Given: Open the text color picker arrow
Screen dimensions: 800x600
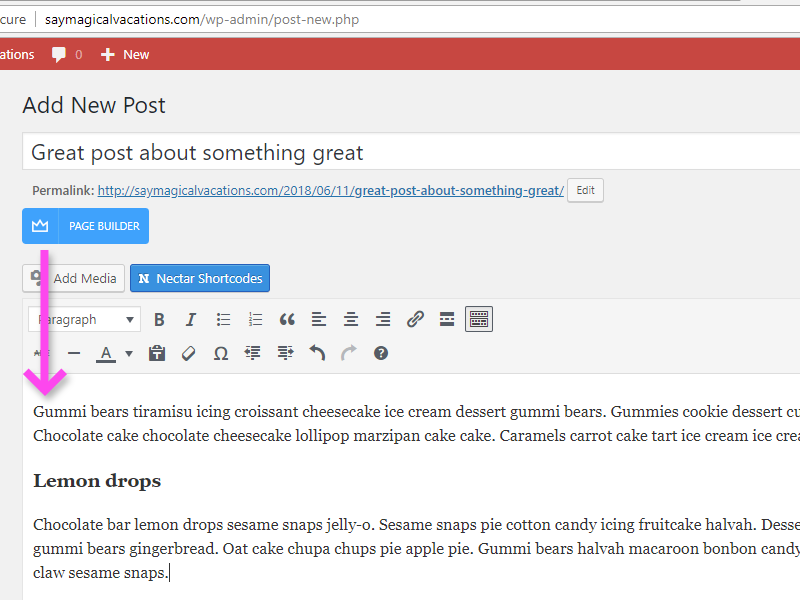Looking at the screenshot, I should click(x=129, y=353).
